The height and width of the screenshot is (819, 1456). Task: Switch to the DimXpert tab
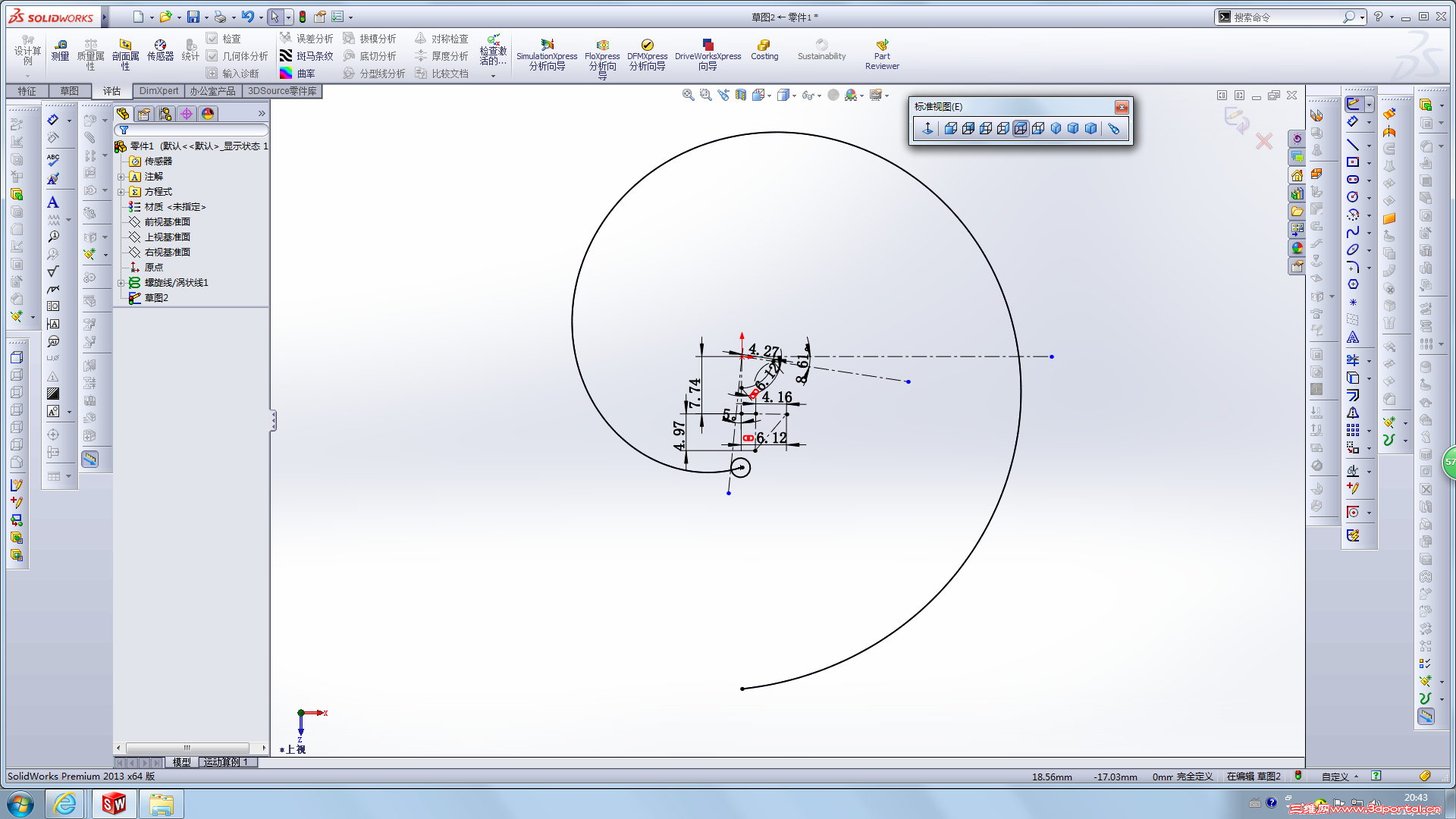pyautogui.click(x=158, y=91)
